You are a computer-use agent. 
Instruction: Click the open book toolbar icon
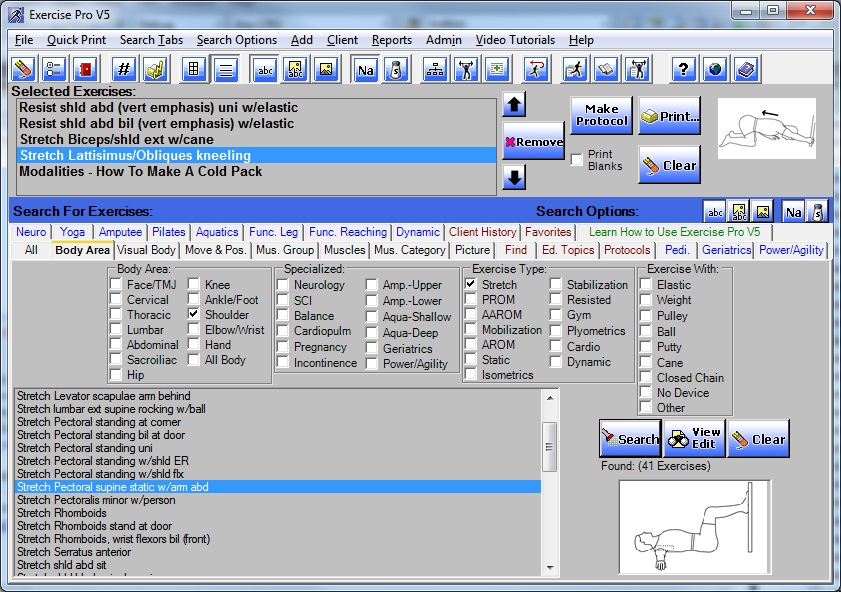coord(606,69)
